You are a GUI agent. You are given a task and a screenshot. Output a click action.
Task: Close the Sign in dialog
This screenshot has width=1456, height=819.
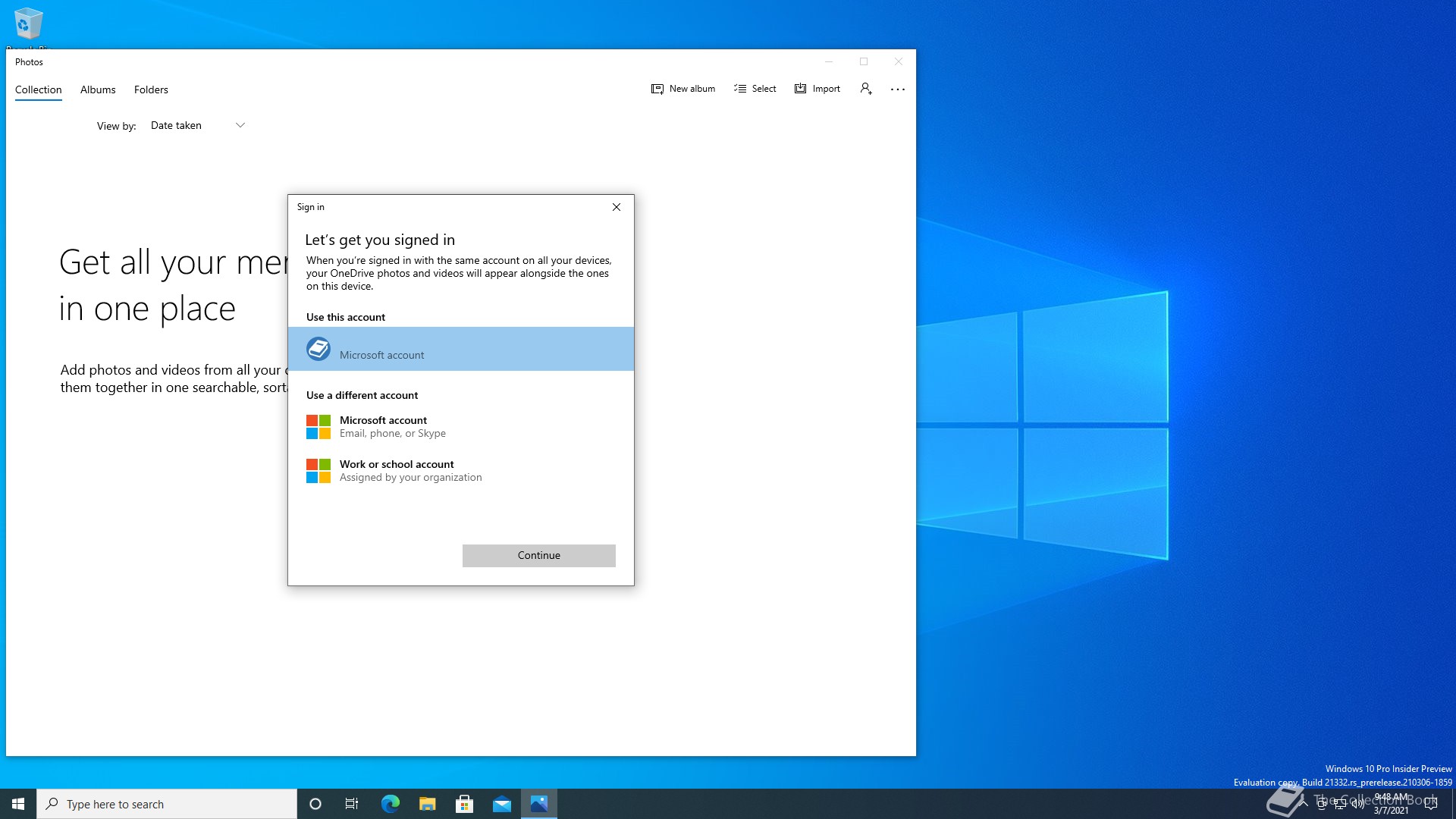click(617, 207)
